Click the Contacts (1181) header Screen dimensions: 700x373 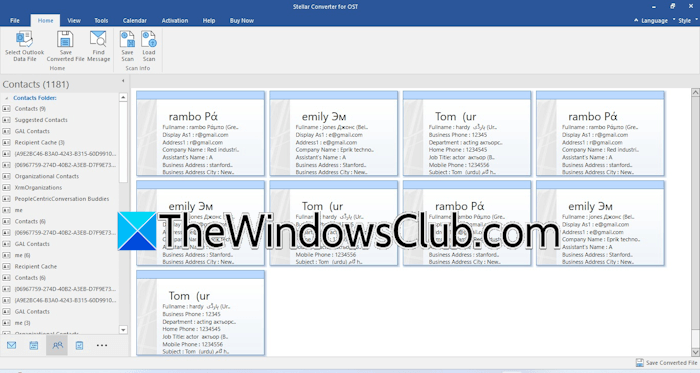point(36,84)
